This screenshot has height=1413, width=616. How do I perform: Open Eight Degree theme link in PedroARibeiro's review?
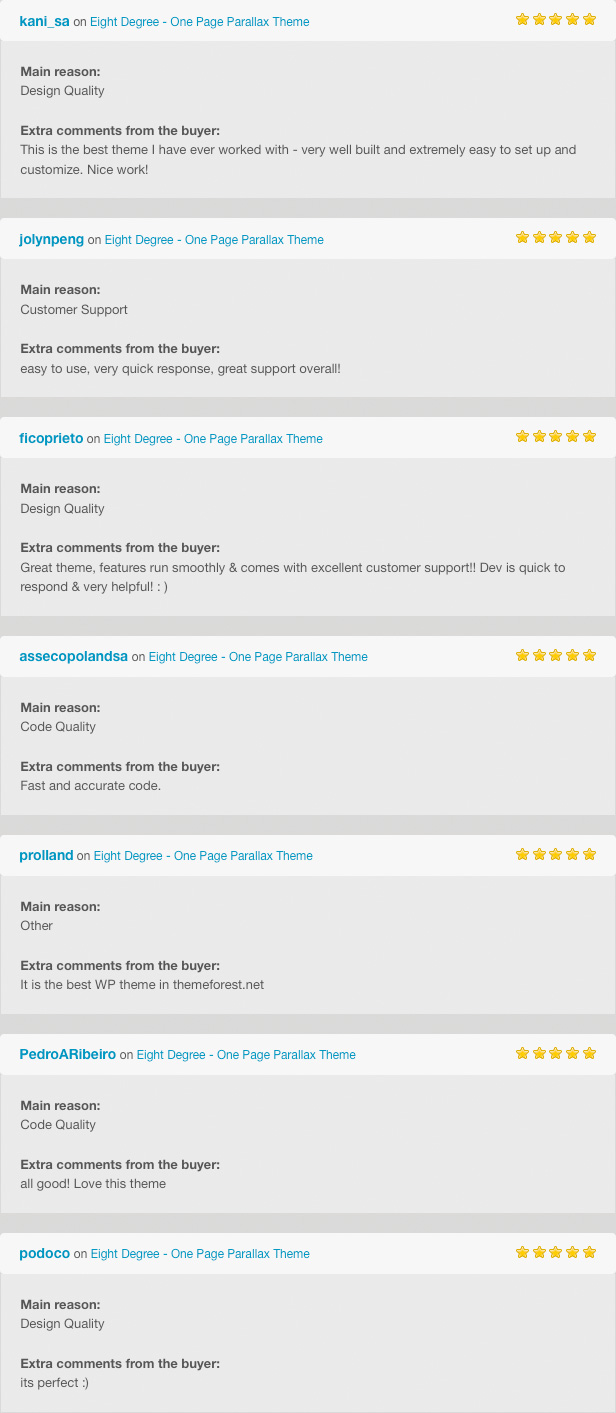246,1054
